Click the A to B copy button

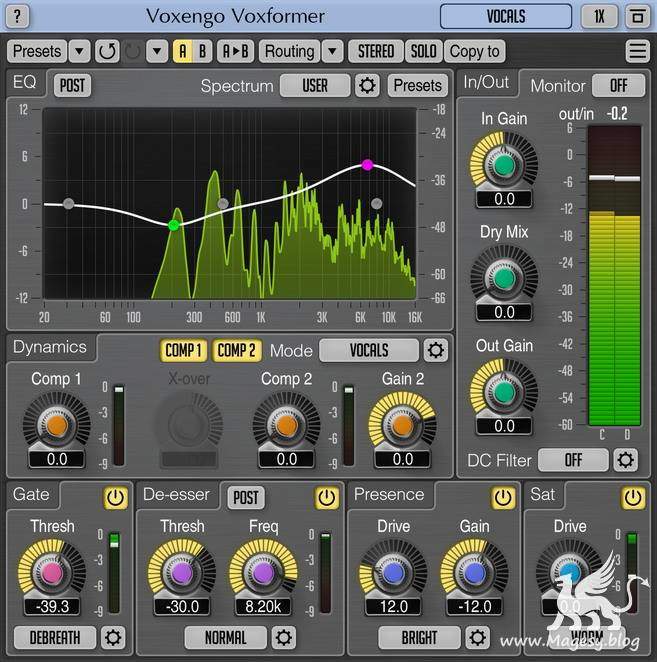click(x=236, y=52)
